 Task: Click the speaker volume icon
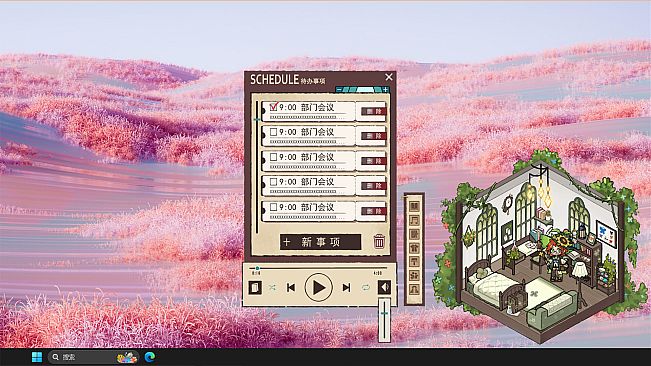click(x=384, y=287)
